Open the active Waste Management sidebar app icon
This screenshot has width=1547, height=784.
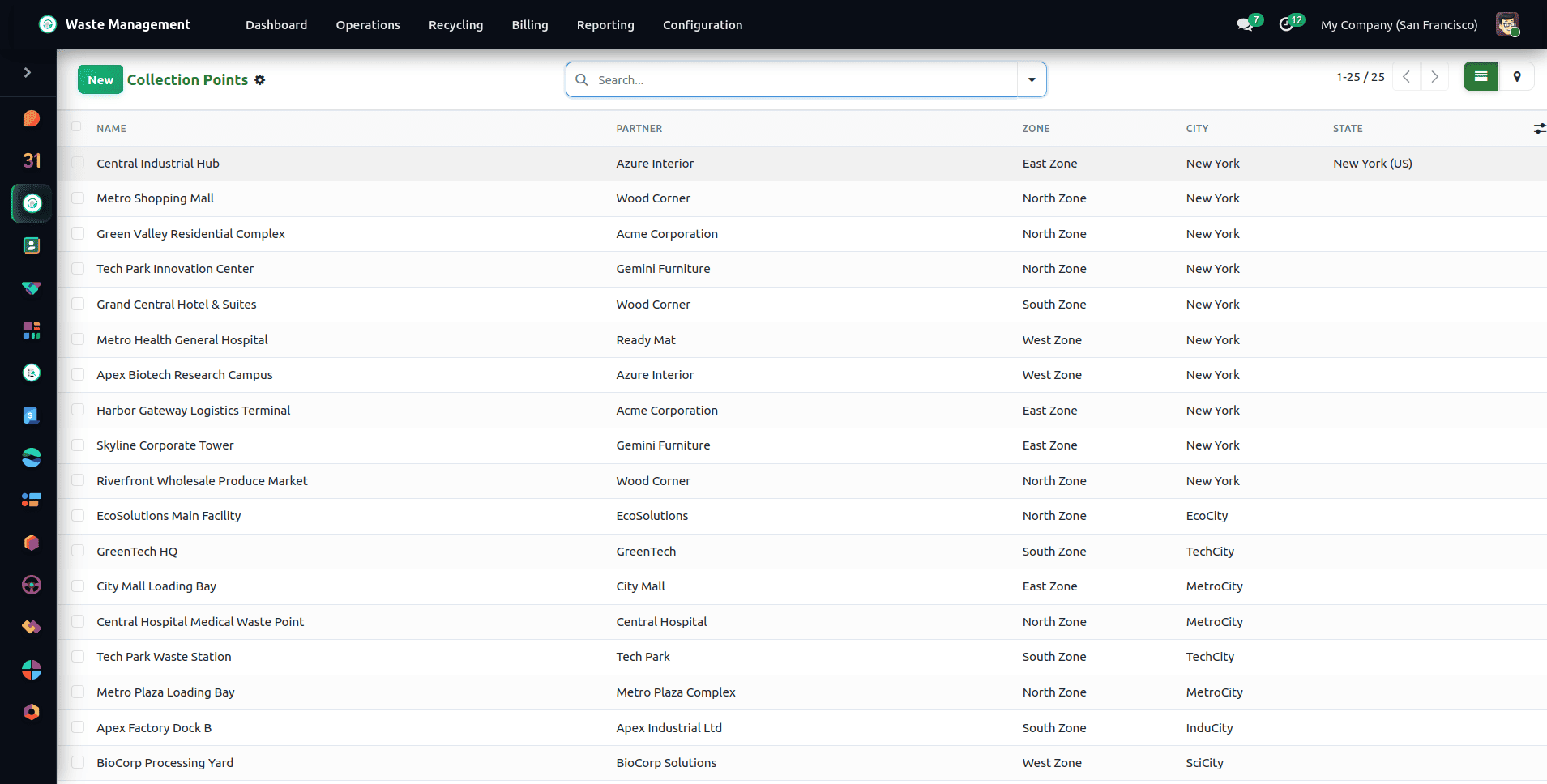[32, 203]
